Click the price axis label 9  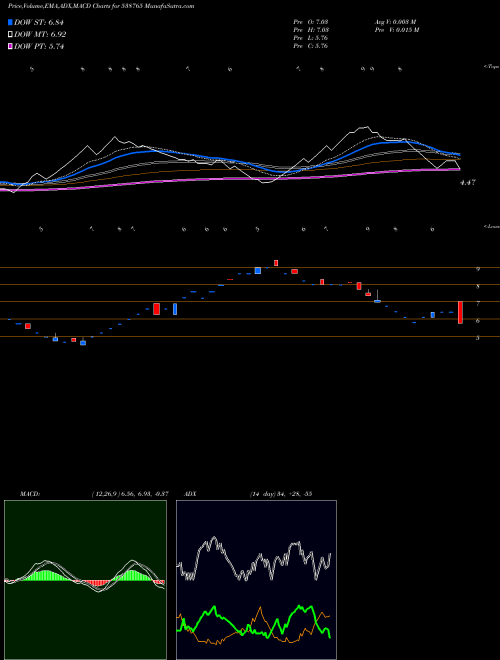(x=478, y=269)
